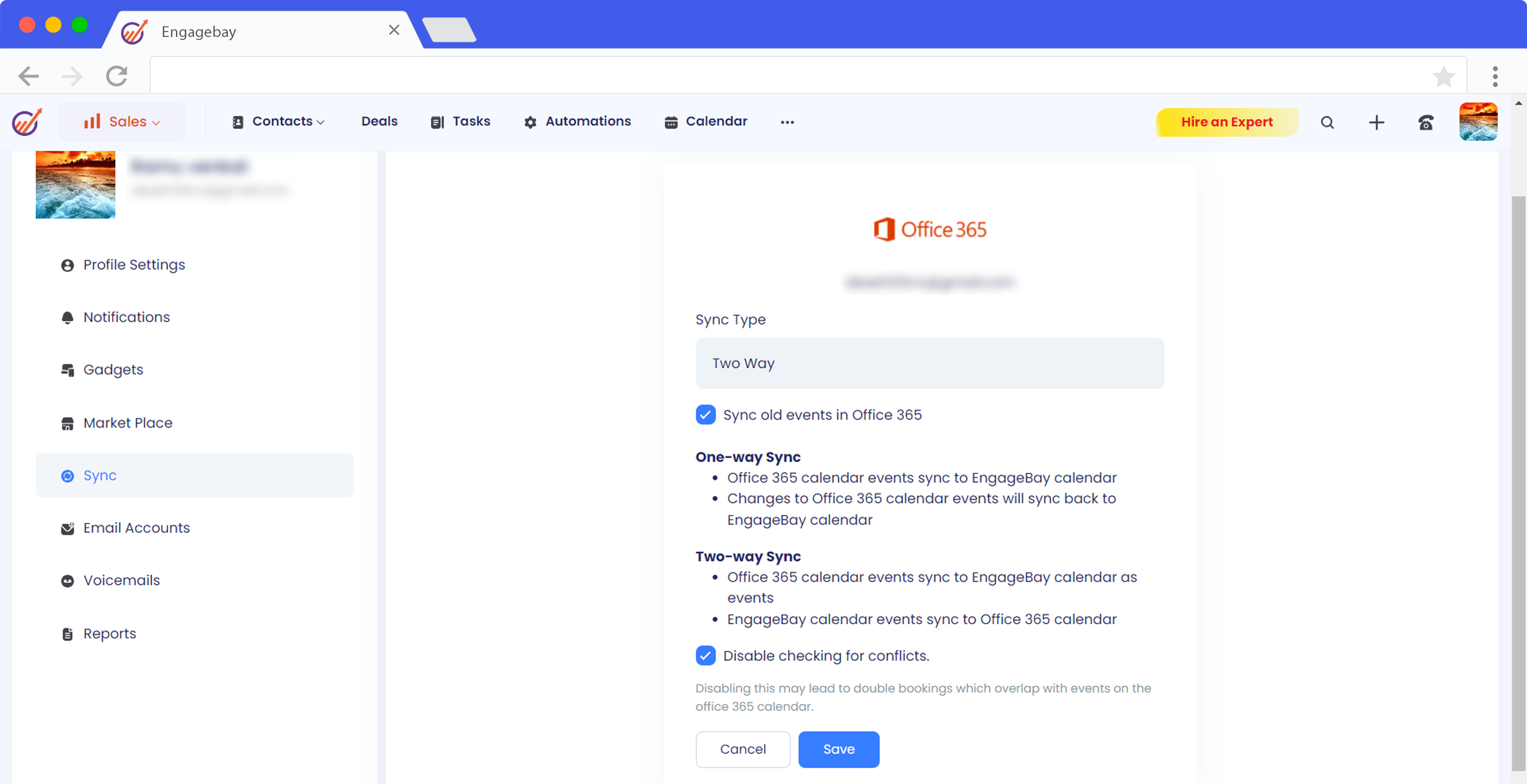This screenshot has height=784, width=1527.
Task: Open Voicemails in the sidebar
Action: [x=194, y=580]
